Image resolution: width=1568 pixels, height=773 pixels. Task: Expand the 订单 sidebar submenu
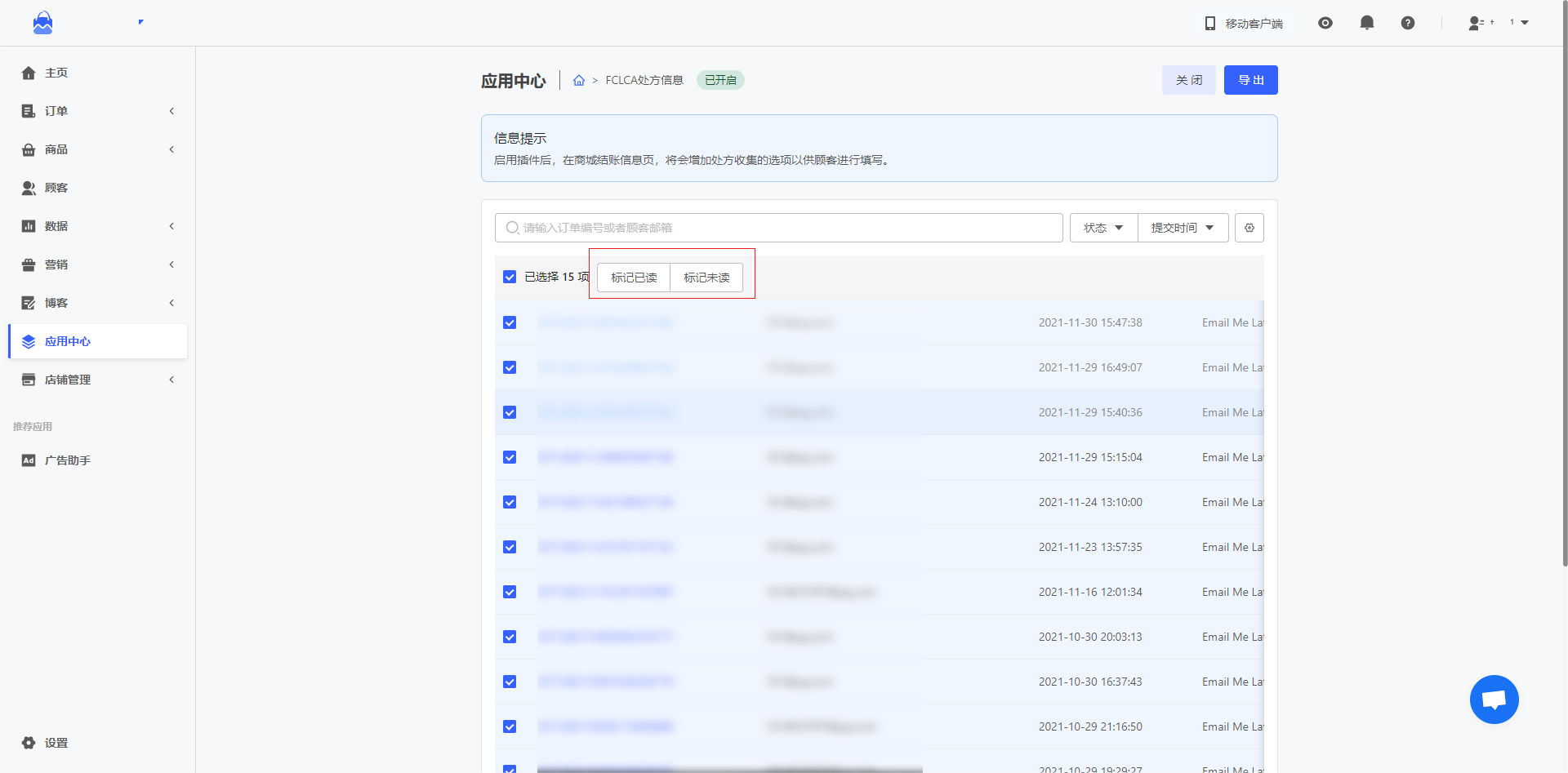click(x=98, y=111)
